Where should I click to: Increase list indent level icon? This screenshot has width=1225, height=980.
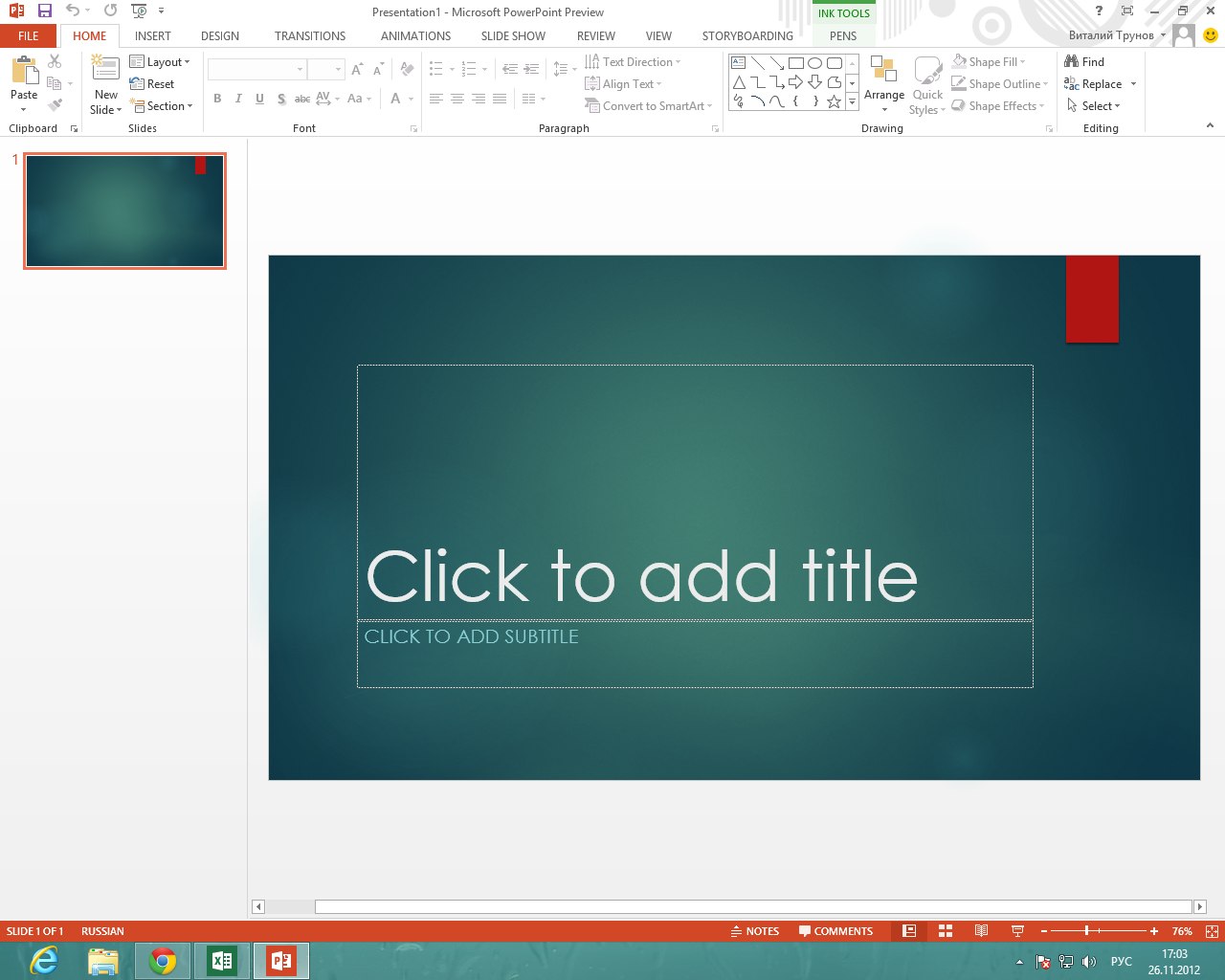tap(531, 70)
